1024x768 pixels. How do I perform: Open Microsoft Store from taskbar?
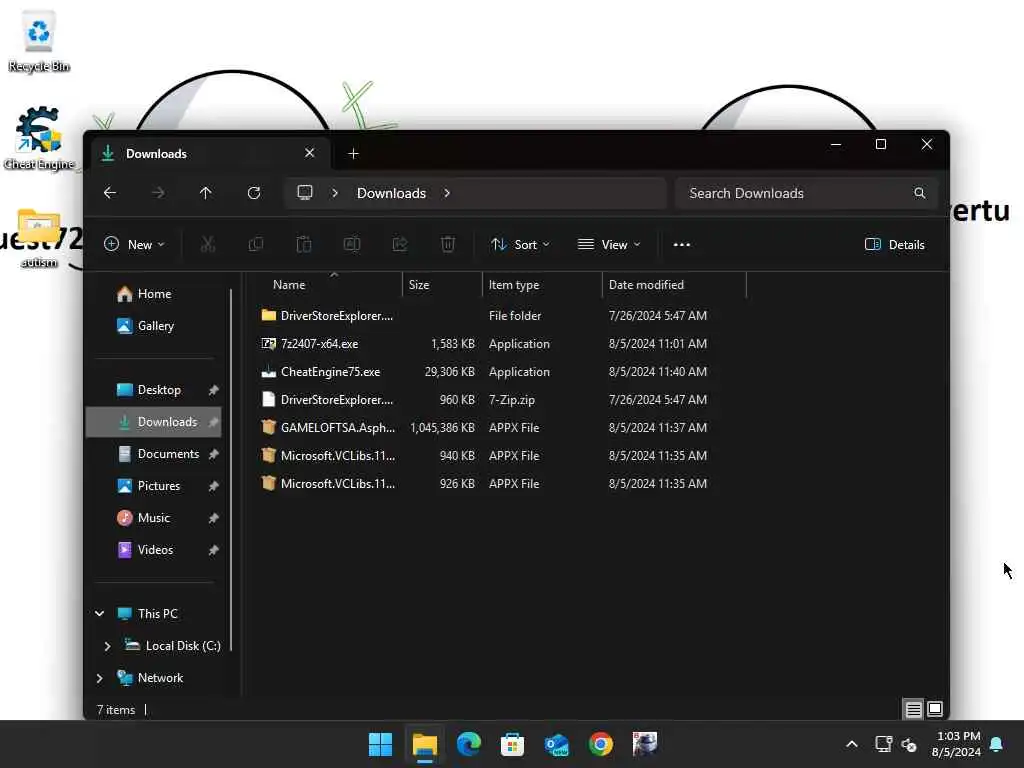pyautogui.click(x=512, y=744)
